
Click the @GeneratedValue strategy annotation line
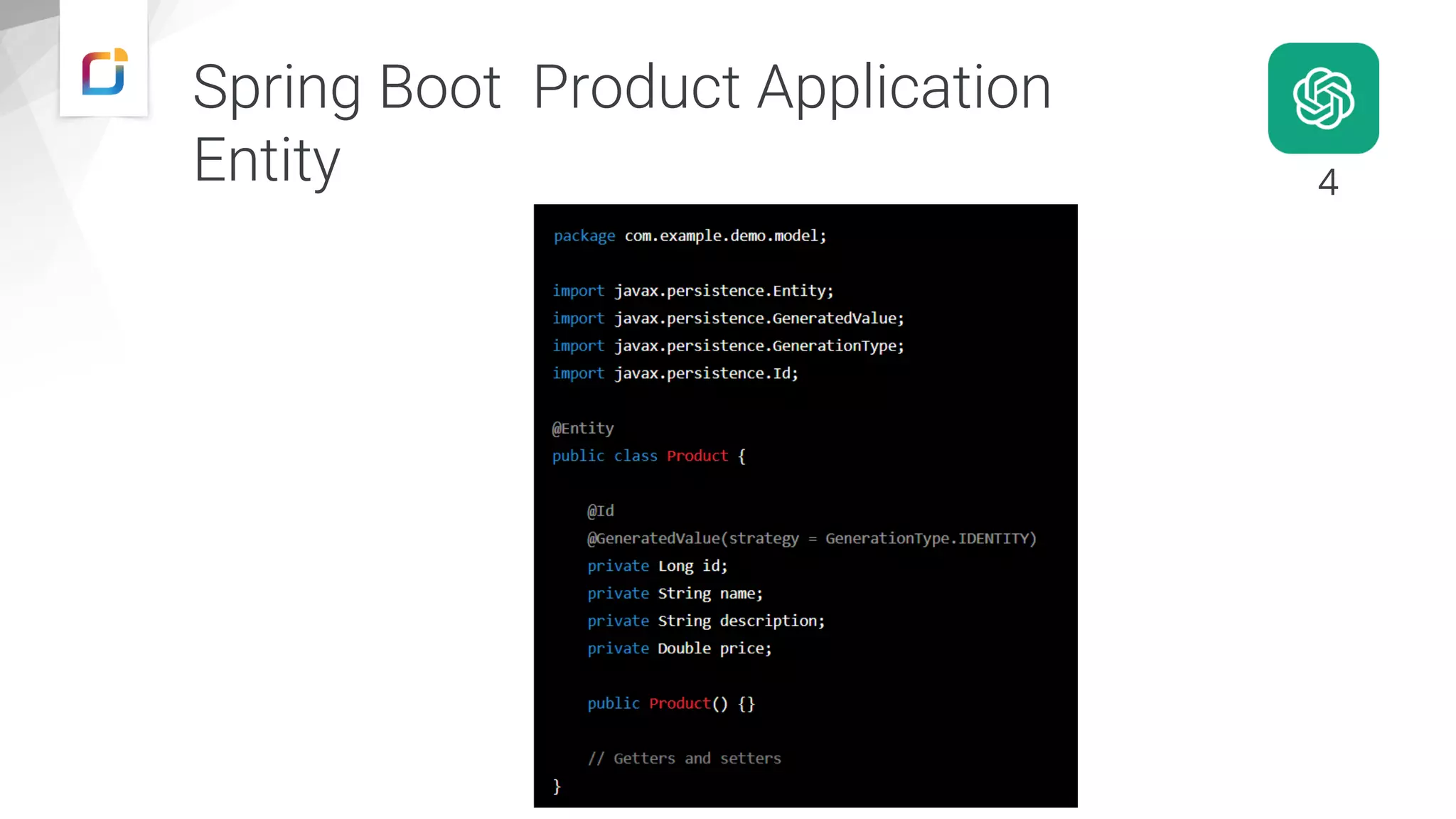click(x=811, y=538)
